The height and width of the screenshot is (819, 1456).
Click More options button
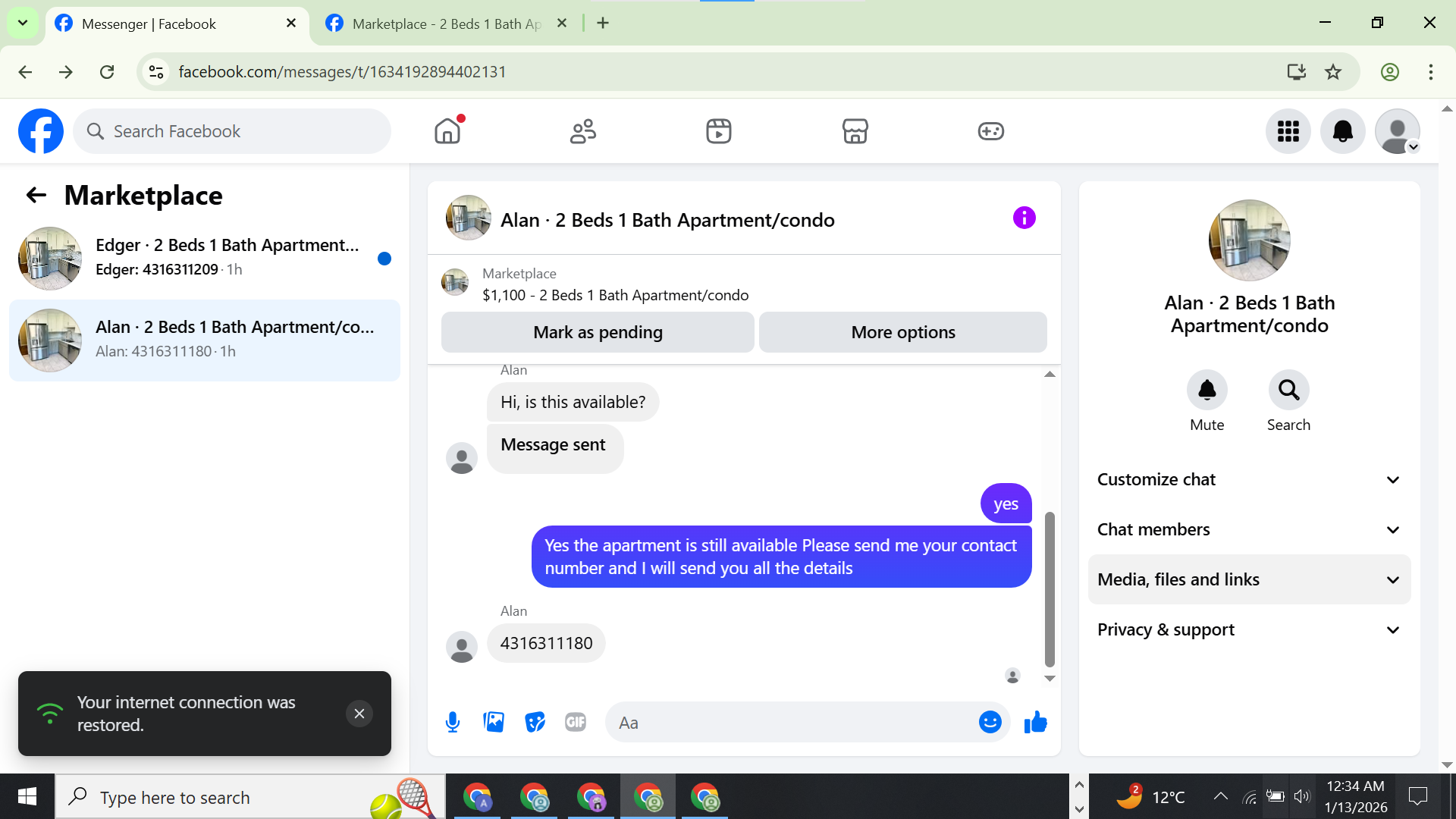click(x=902, y=332)
